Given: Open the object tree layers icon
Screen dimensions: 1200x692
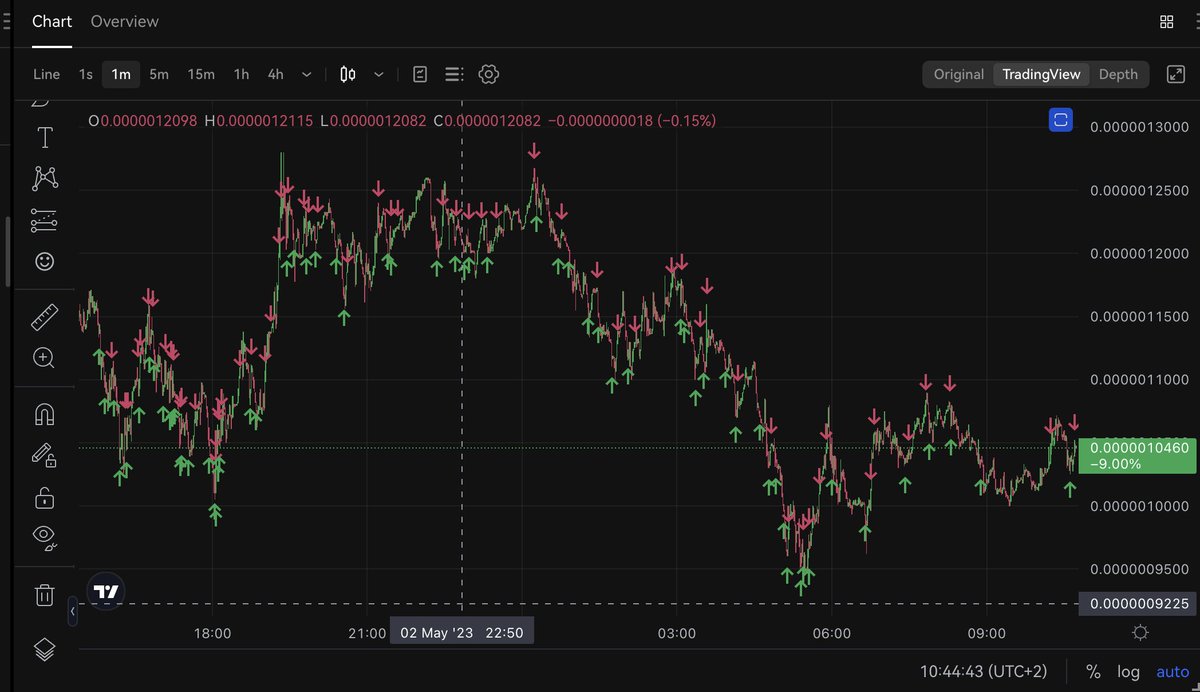Looking at the screenshot, I should tap(44, 649).
